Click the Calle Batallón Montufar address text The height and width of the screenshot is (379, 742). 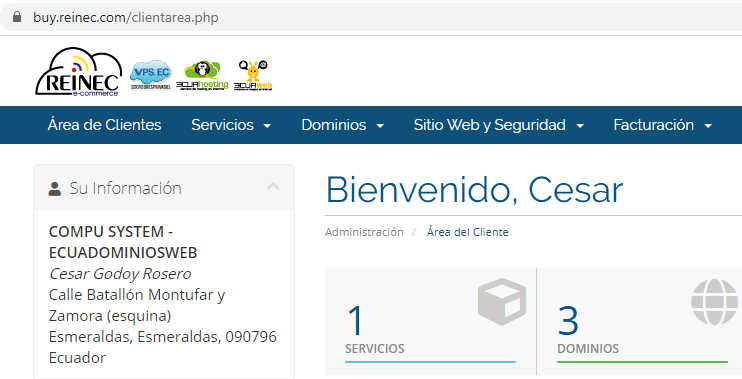[x=137, y=305]
